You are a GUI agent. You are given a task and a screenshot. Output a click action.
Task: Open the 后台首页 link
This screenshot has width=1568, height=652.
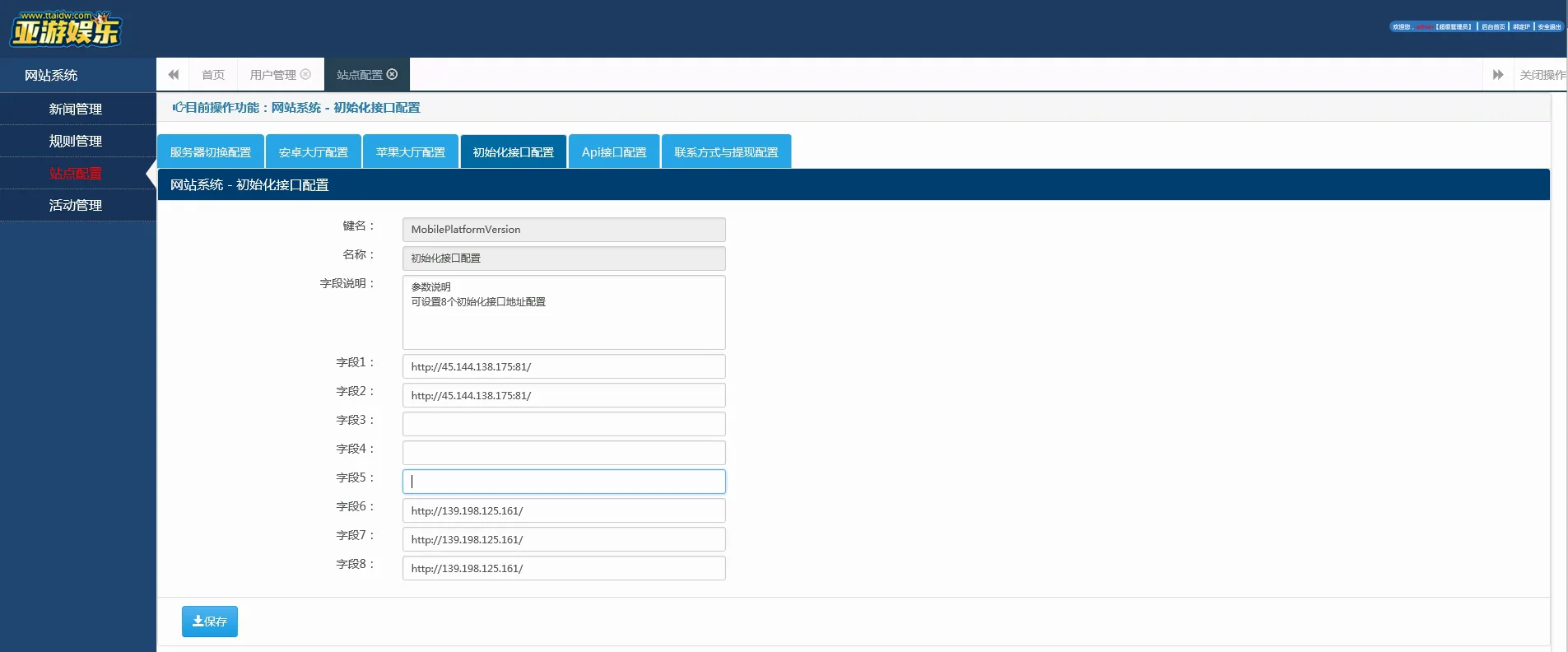1493,27
